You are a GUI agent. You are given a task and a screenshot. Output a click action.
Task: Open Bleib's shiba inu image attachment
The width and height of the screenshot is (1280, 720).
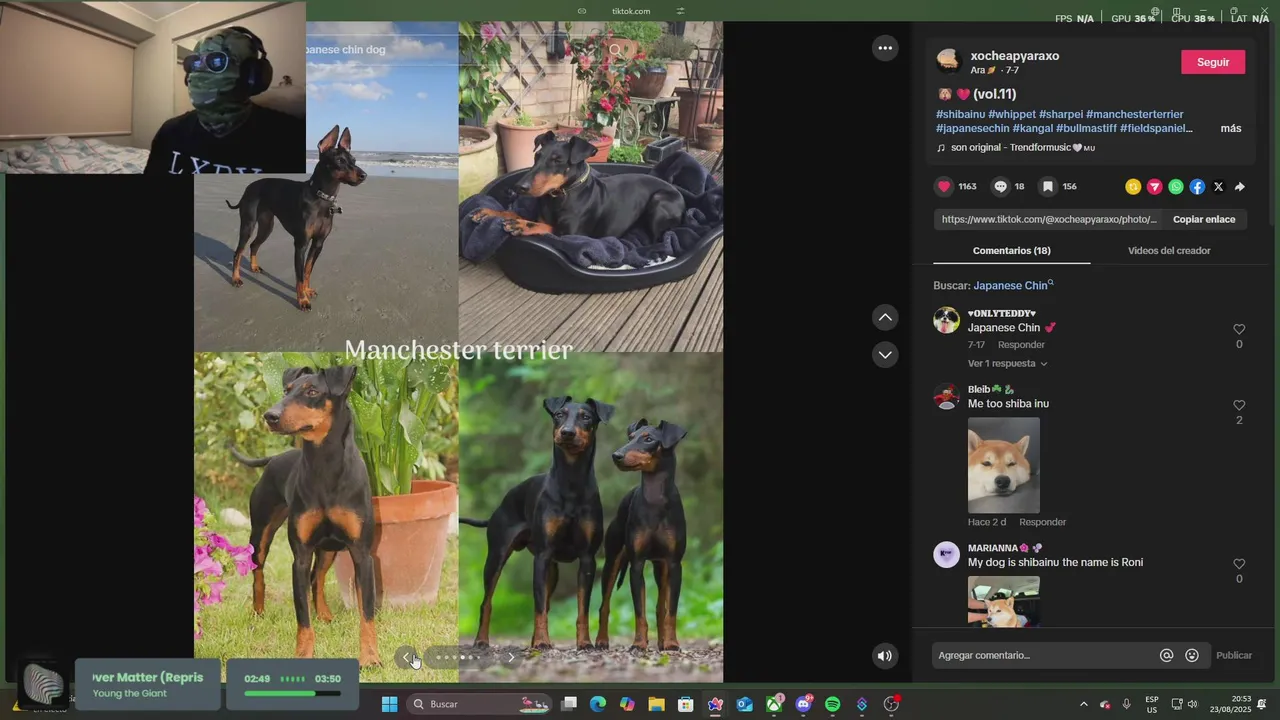[1003, 465]
